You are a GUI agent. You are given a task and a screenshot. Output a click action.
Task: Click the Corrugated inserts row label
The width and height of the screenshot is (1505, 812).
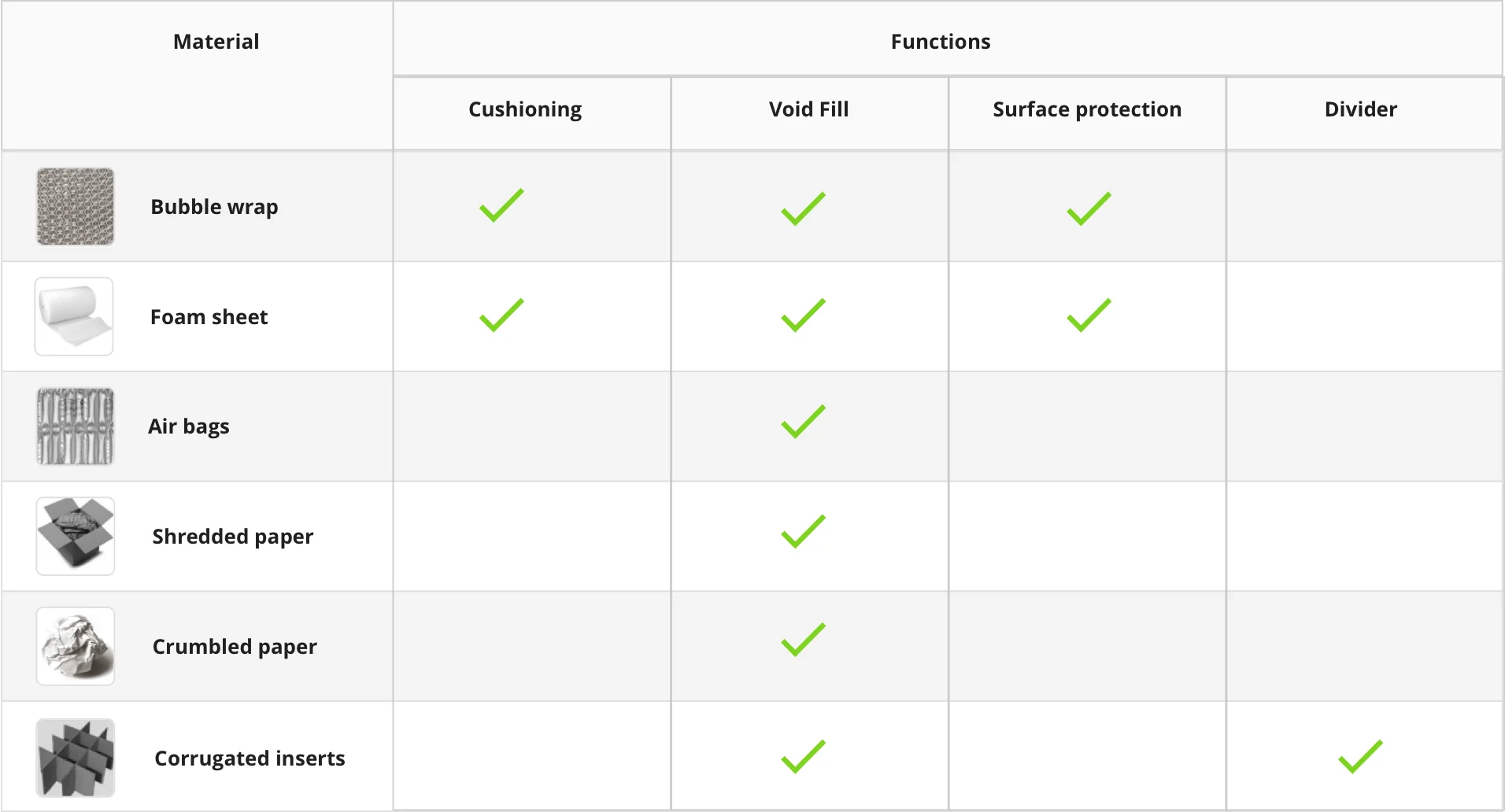(x=250, y=758)
